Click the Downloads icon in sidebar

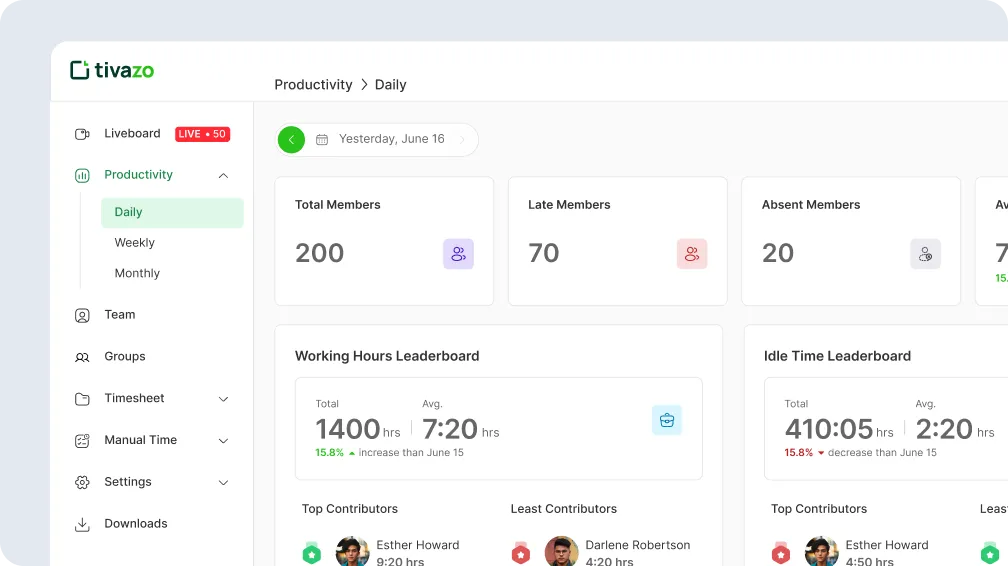click(x=82, y=524)
